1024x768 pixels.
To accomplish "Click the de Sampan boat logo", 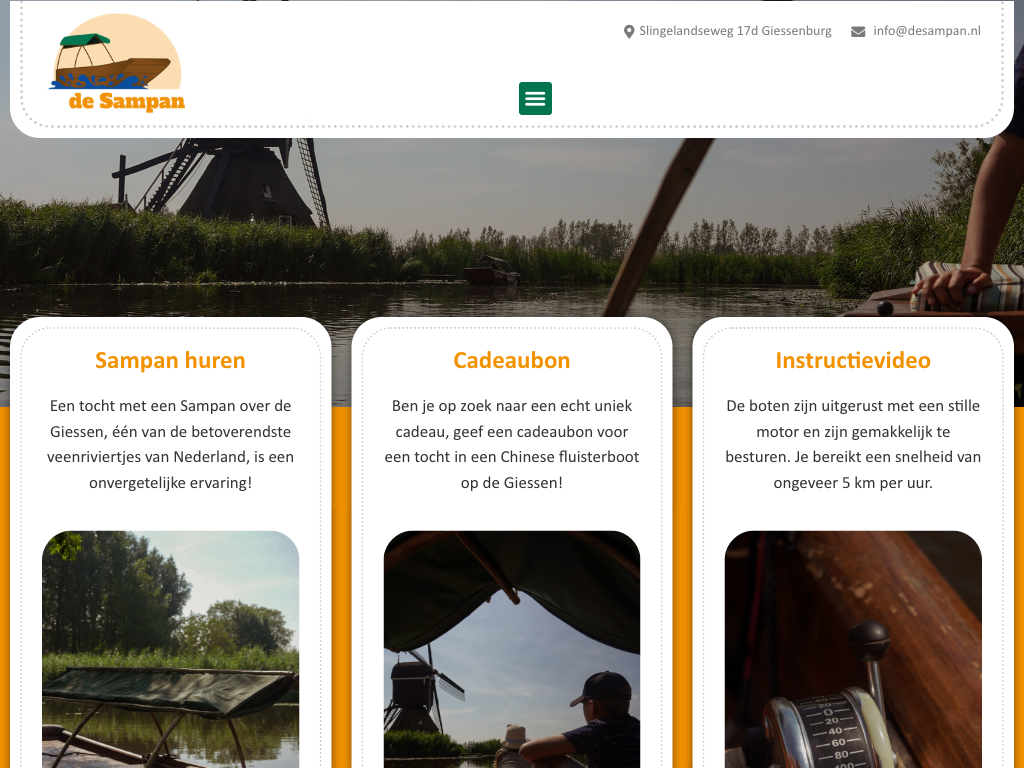I will (x=117, y=63).
